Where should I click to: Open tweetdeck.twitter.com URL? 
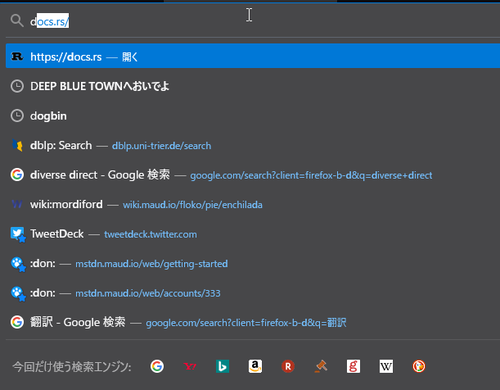pyautogui.click(x=150, y=234)
